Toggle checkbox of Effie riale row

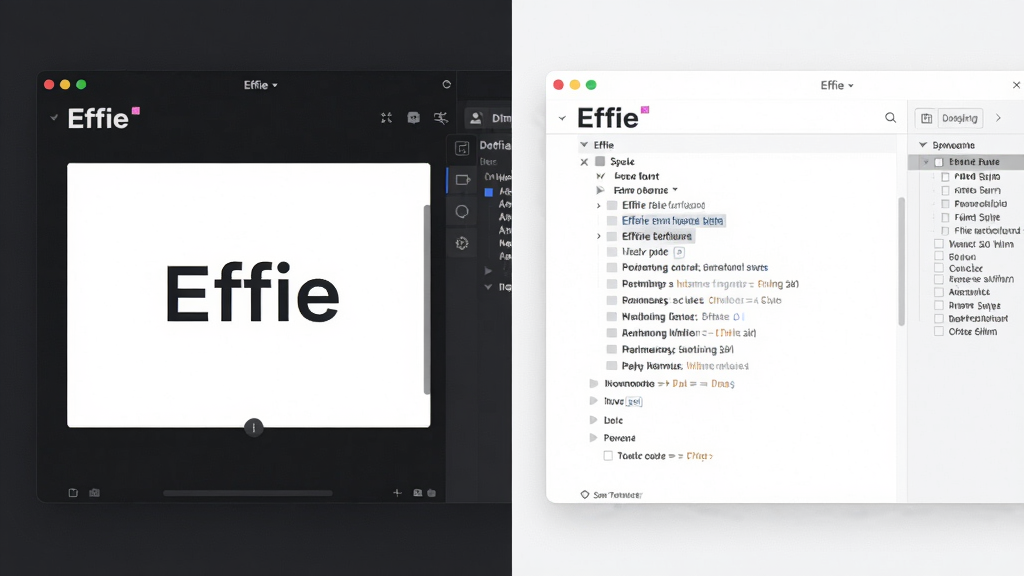click(612, 205)
